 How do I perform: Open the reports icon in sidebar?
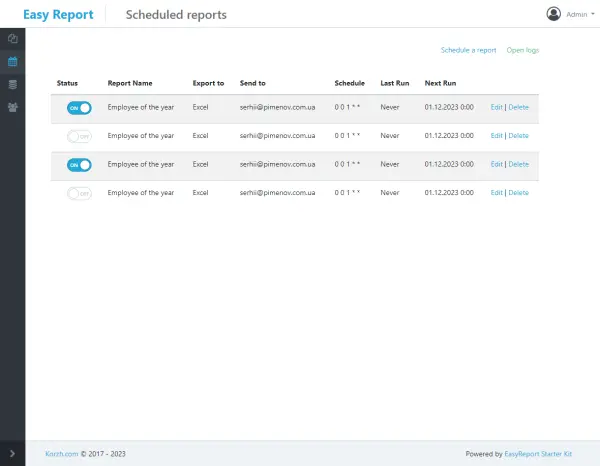coord(12,39)
